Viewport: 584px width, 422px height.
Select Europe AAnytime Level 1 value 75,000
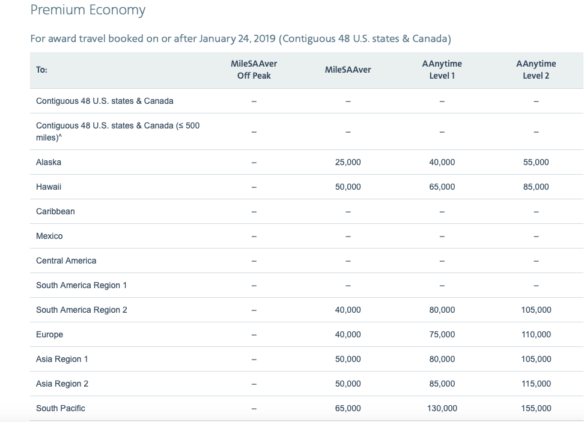pos(442,334)
